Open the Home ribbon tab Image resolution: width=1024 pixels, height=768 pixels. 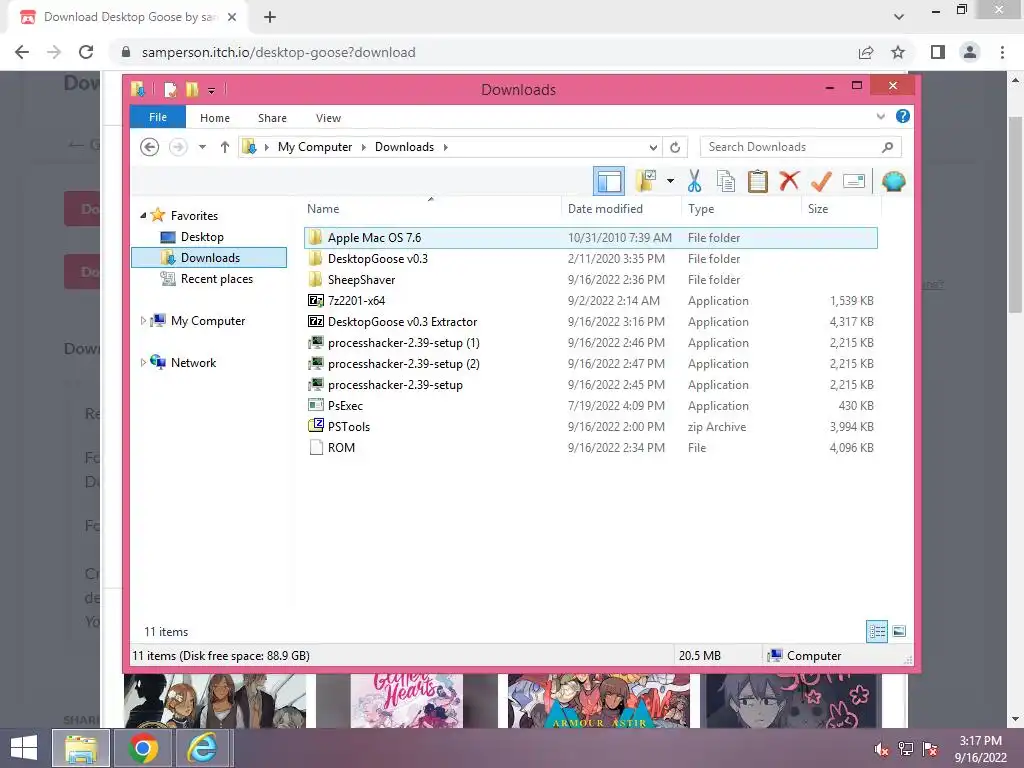click(x=215, y=118)
